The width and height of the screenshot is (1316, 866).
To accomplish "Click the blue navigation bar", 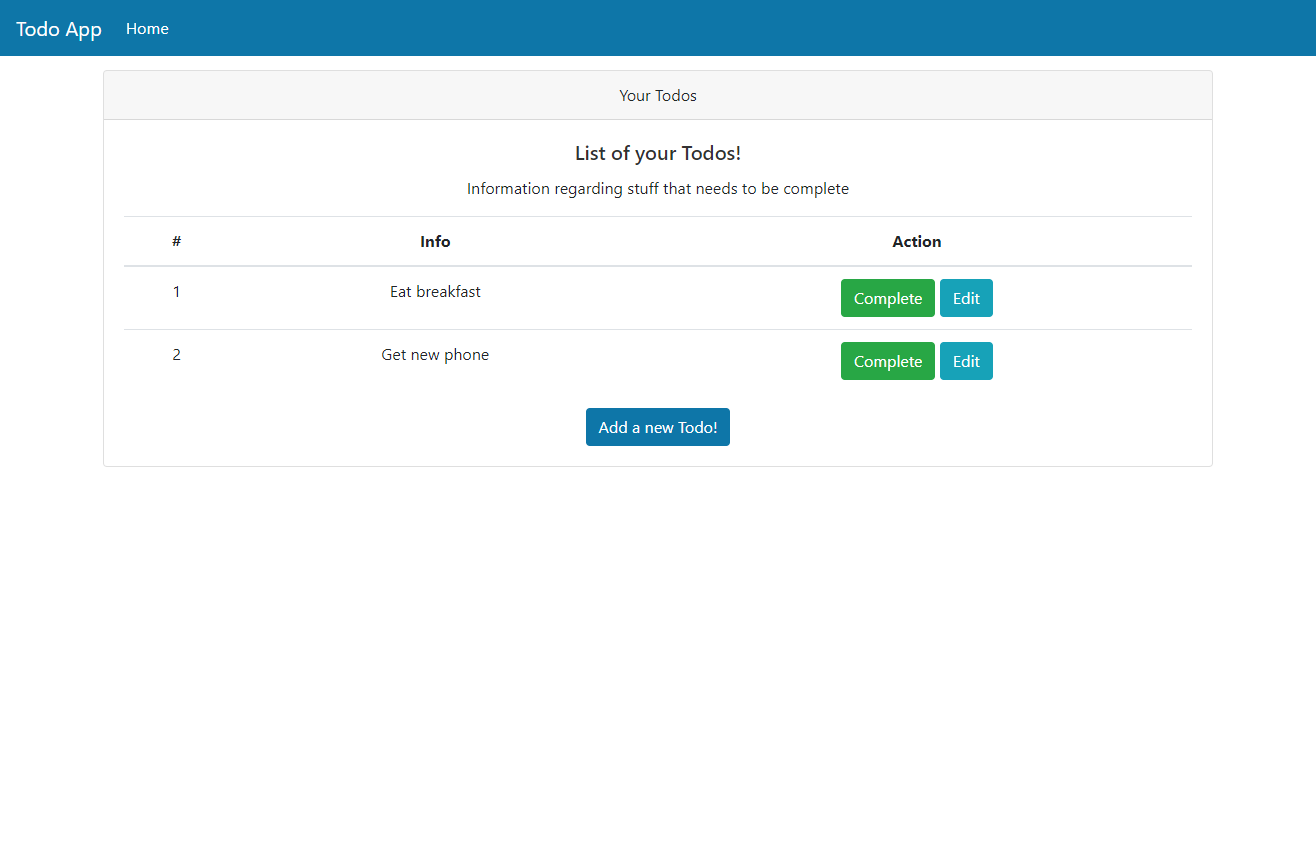I will coord(658,28).
